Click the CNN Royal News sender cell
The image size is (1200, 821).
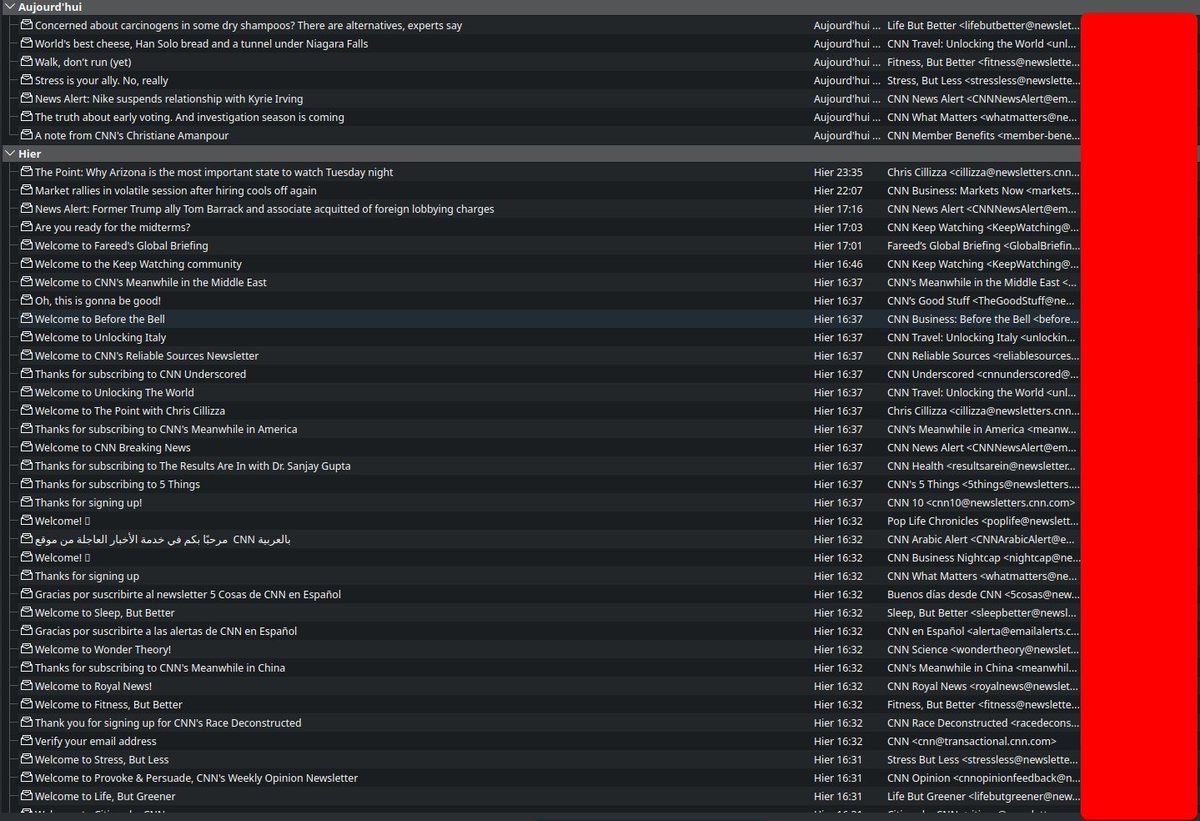tap(983, 686)
